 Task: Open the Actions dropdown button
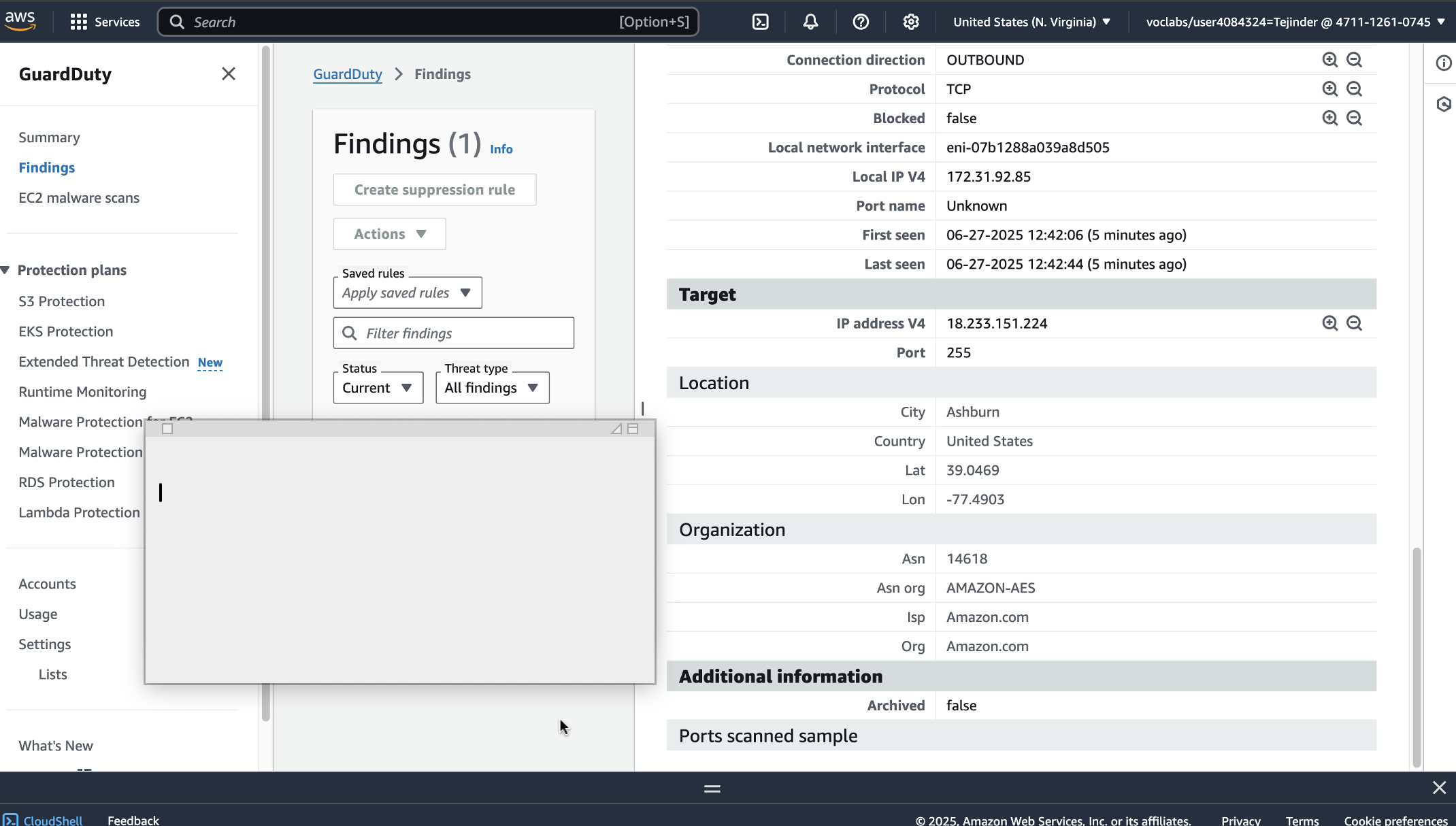389,234
